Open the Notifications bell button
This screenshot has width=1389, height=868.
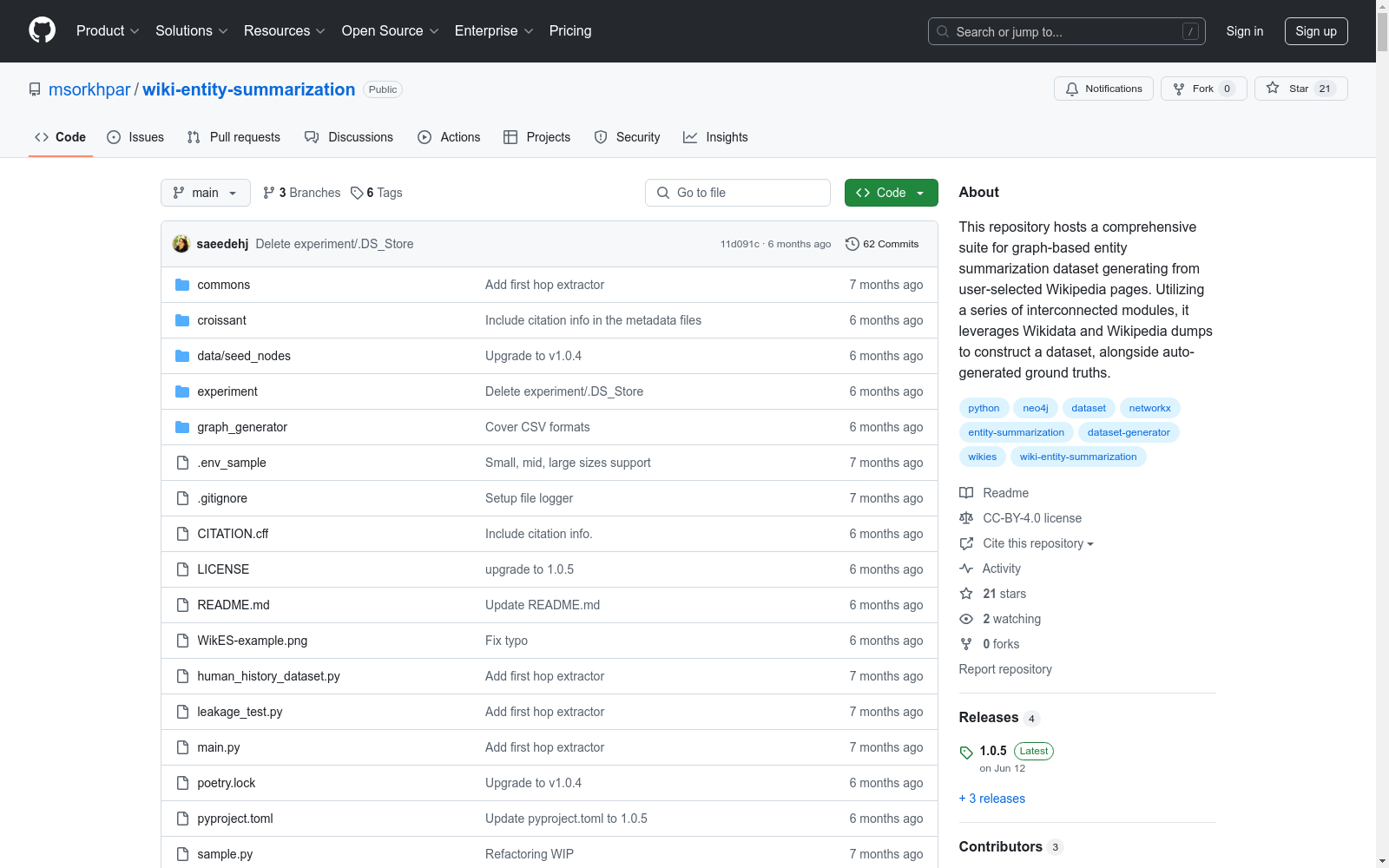[1103, 89]
